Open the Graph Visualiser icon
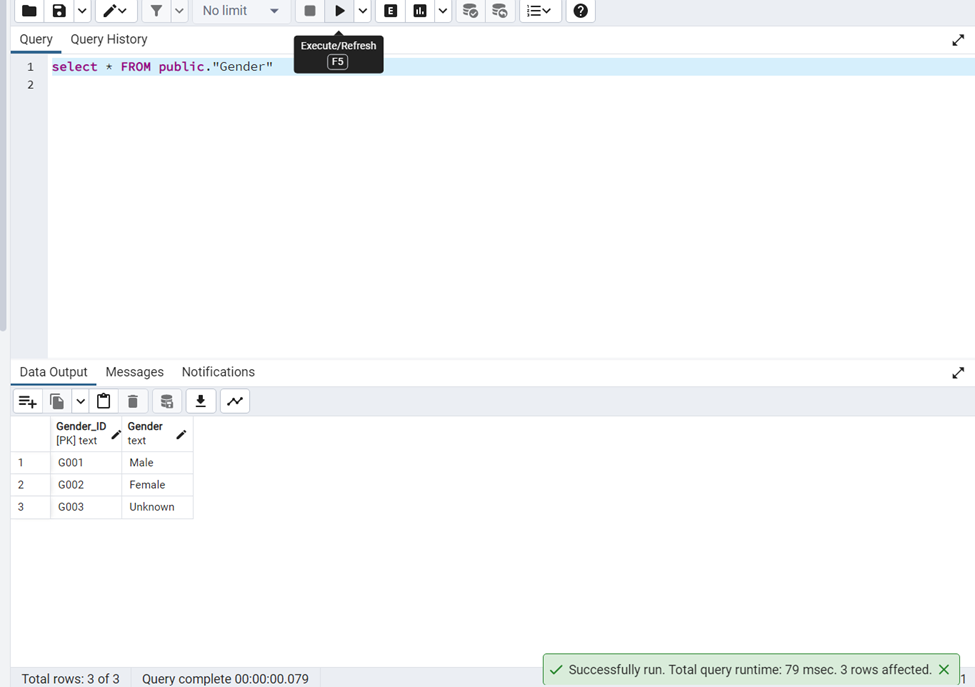The image size is (975, 687). 235,402
